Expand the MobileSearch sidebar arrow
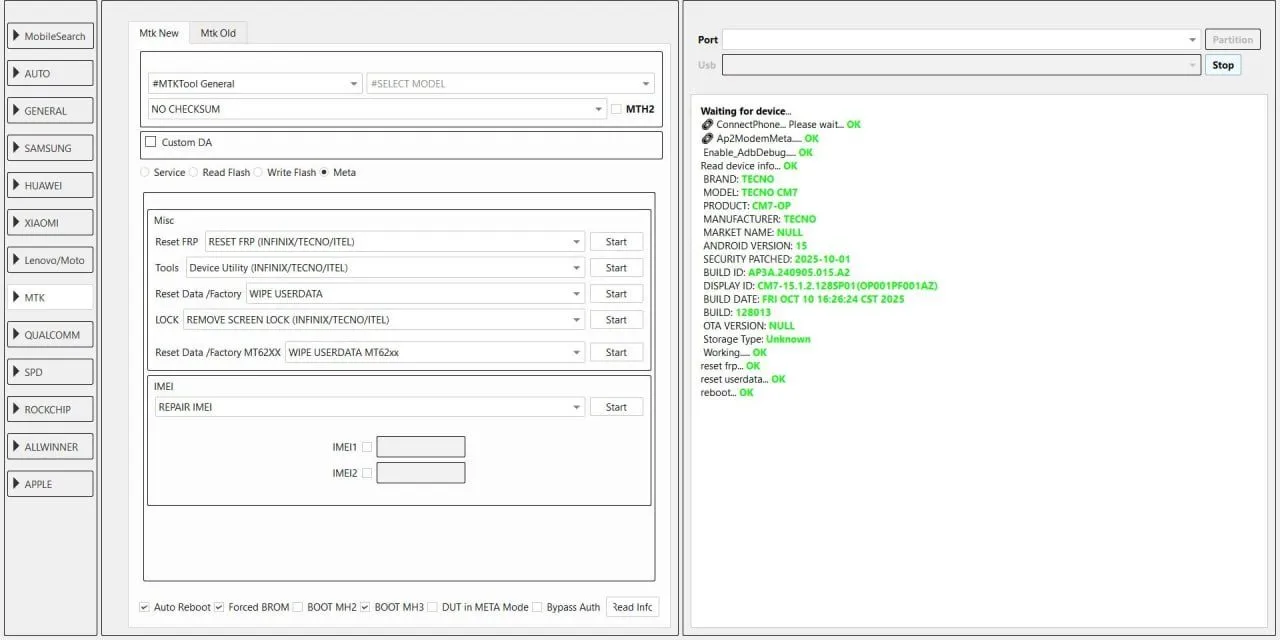 click(16, 36)
